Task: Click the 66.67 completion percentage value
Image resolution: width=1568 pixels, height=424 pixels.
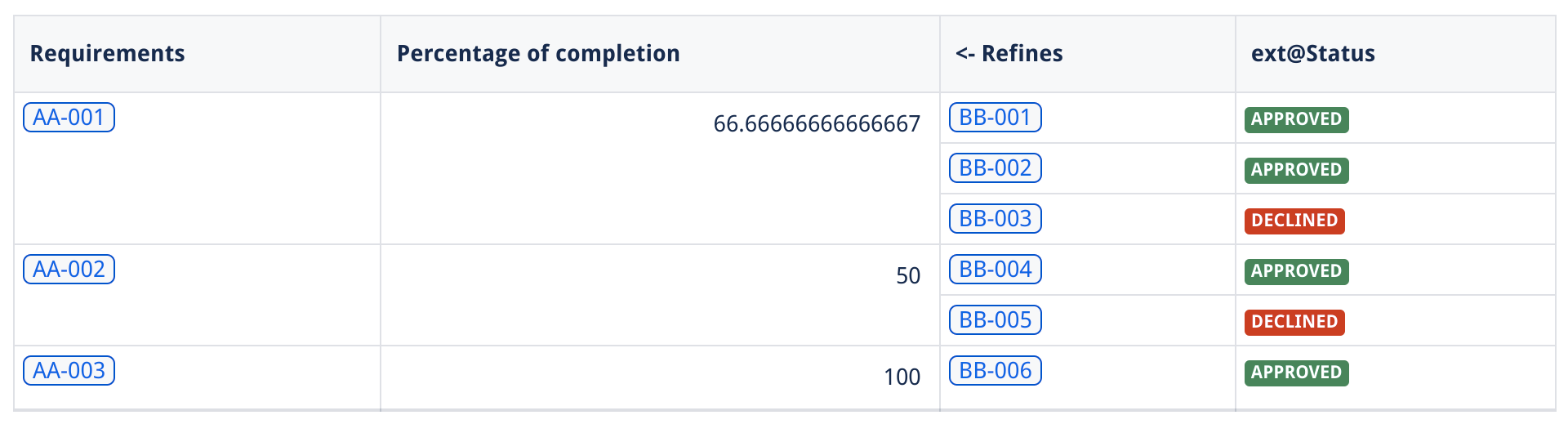Action: 817,124
